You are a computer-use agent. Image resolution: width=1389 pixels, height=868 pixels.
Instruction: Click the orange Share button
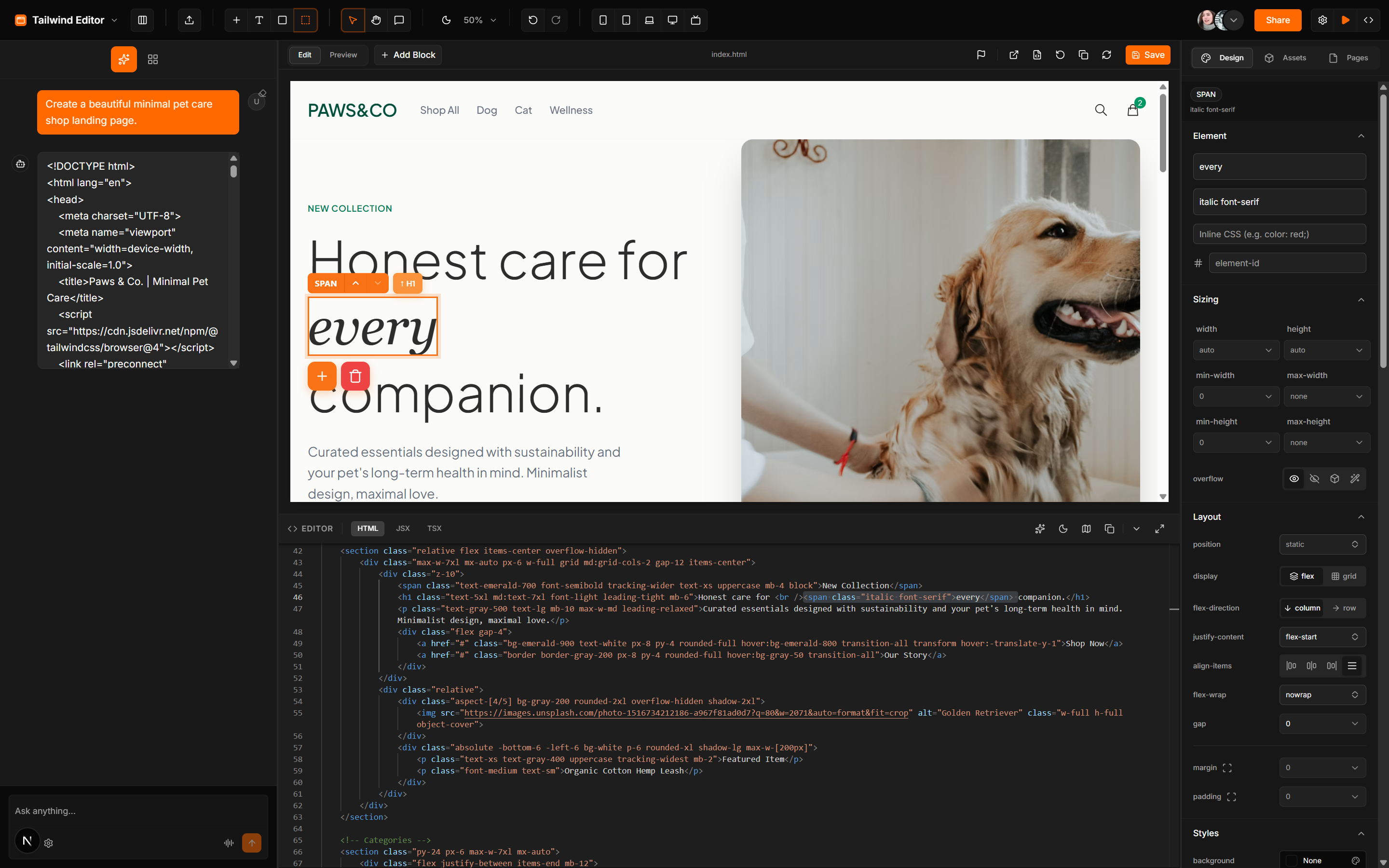point(1278,20)
